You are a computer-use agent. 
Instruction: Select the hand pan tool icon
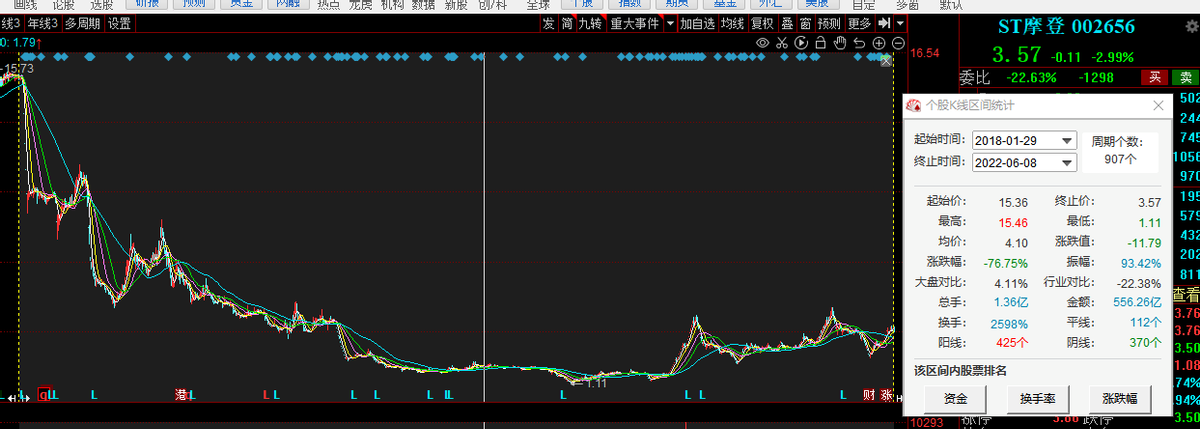coord(840,43)
